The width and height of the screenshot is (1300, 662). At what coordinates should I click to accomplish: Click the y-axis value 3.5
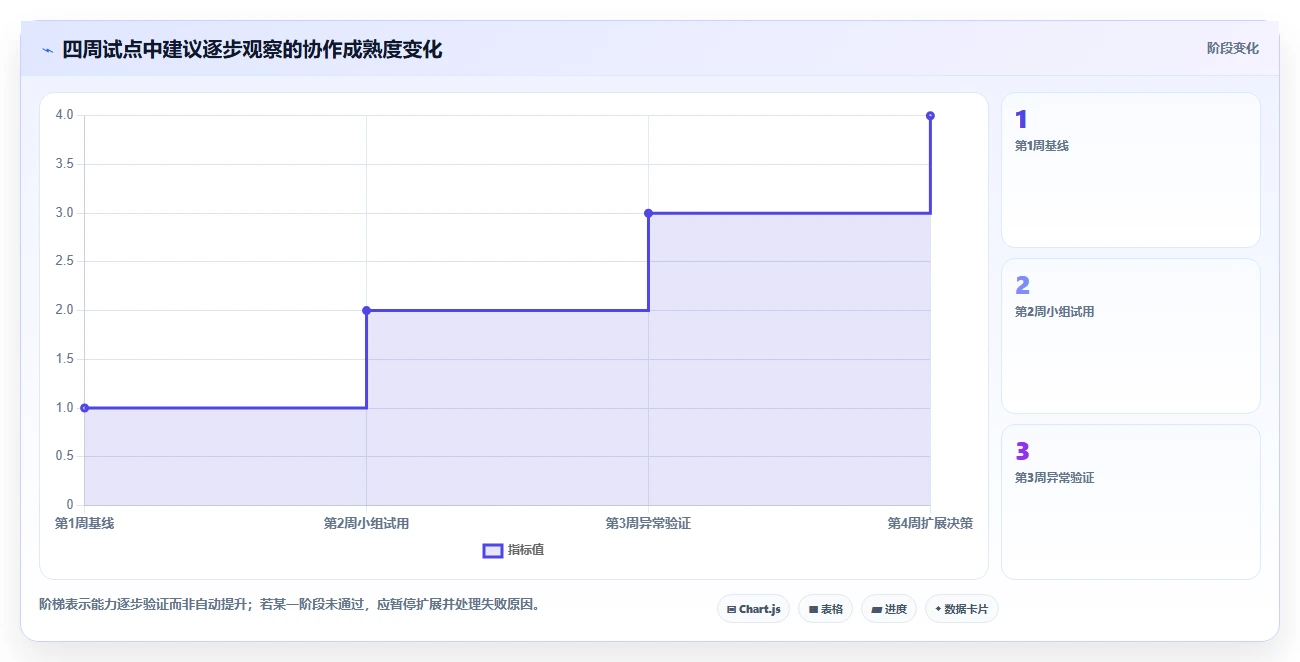(64, 164)
